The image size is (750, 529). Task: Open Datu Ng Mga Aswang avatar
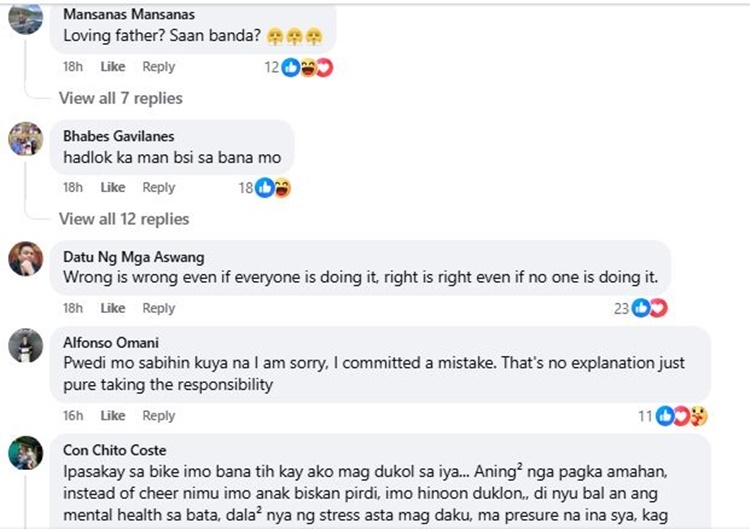(x=25, y=259)
